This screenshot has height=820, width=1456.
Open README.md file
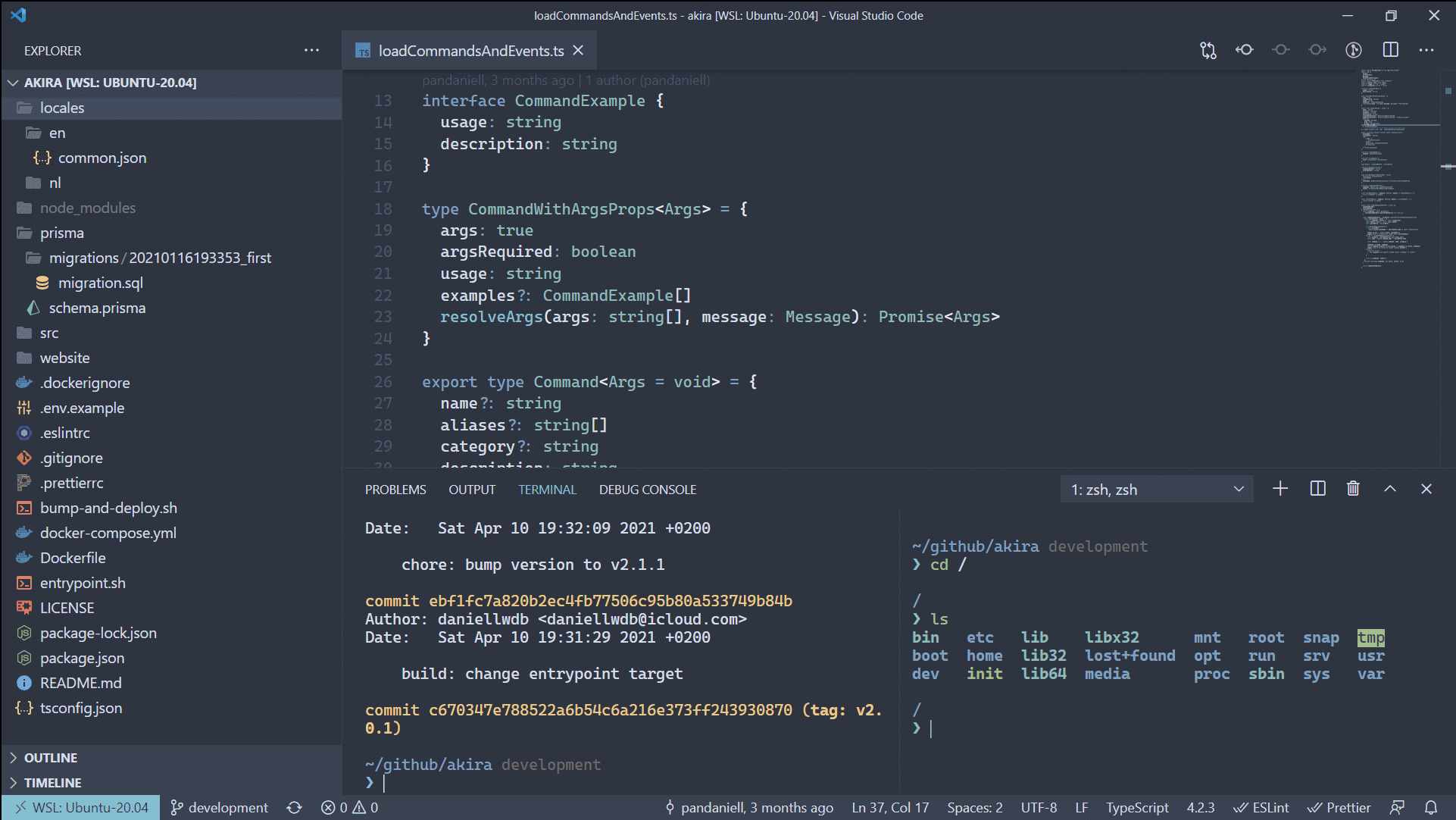click(x=171, y=683)
